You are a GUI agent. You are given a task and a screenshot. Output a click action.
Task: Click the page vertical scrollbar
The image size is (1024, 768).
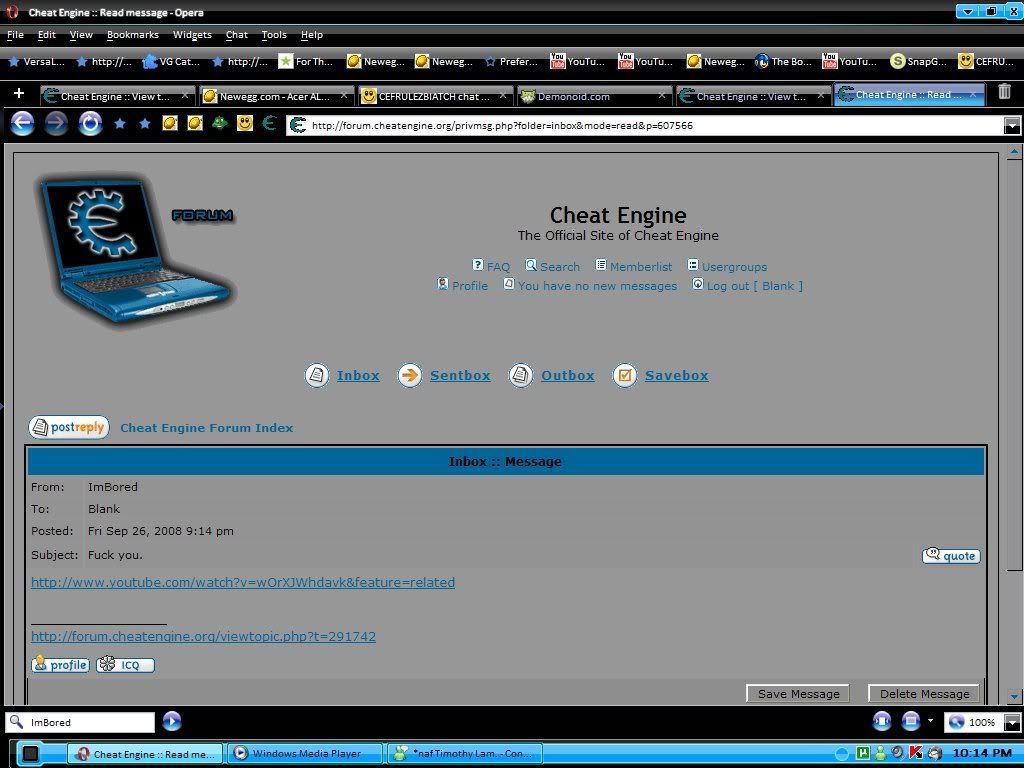pyautogui.click(x=1014, y=400)
